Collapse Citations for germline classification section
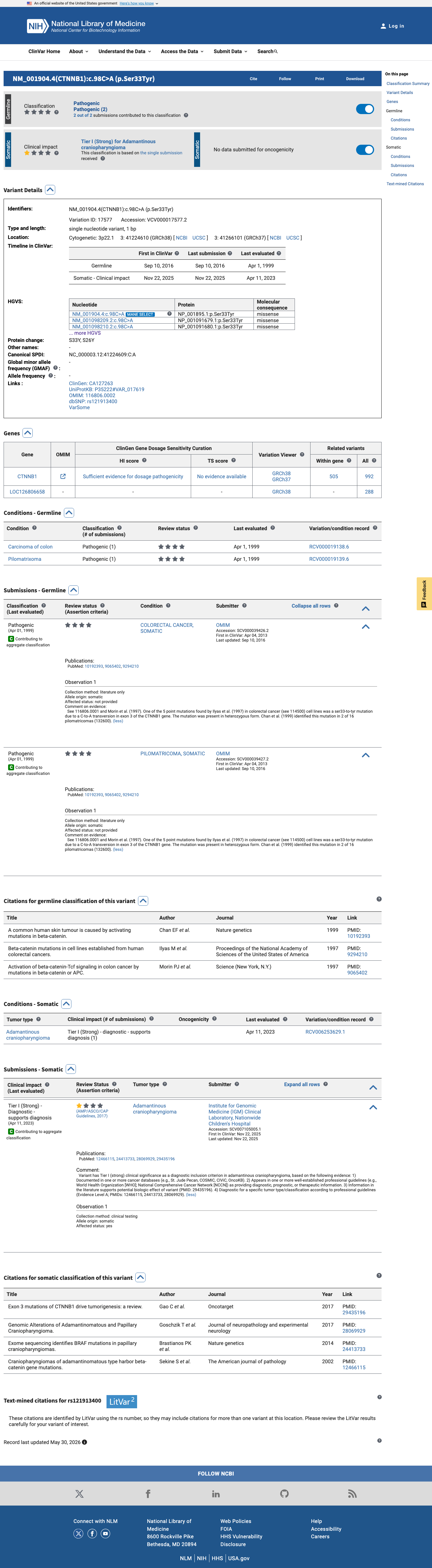432x1568 pixels. click(x=143, y=901)
